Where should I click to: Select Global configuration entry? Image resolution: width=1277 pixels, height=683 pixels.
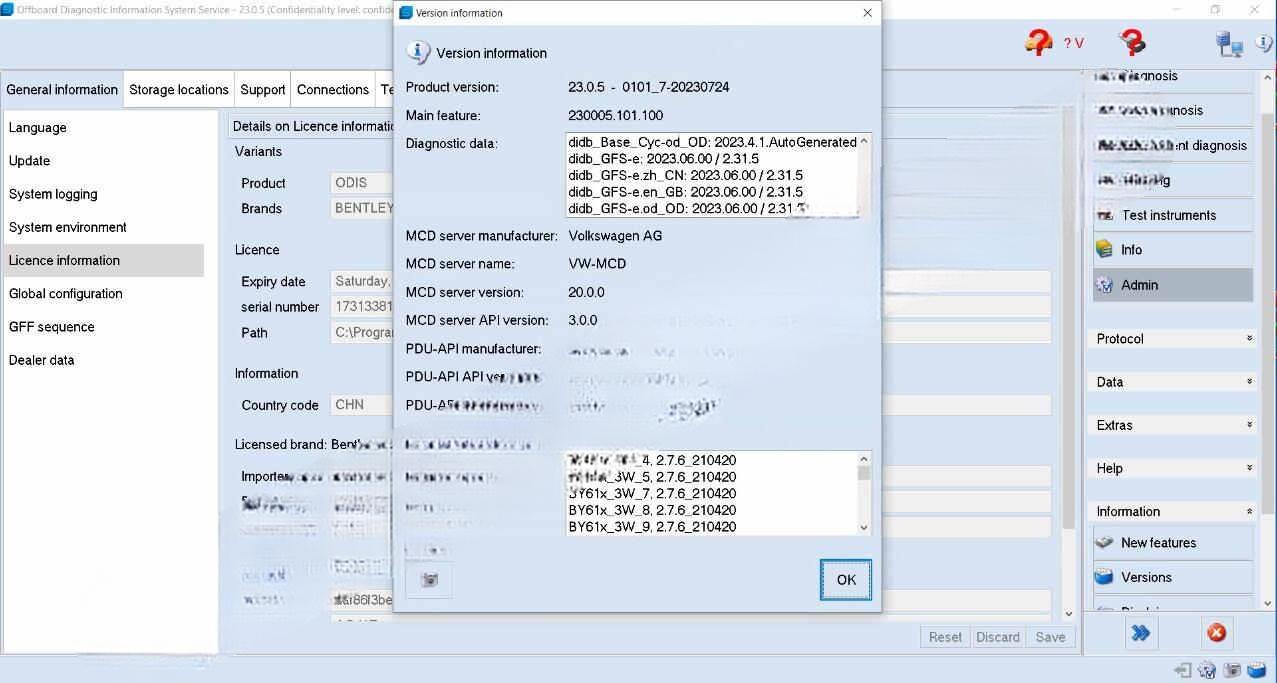[x=104, y=293]
